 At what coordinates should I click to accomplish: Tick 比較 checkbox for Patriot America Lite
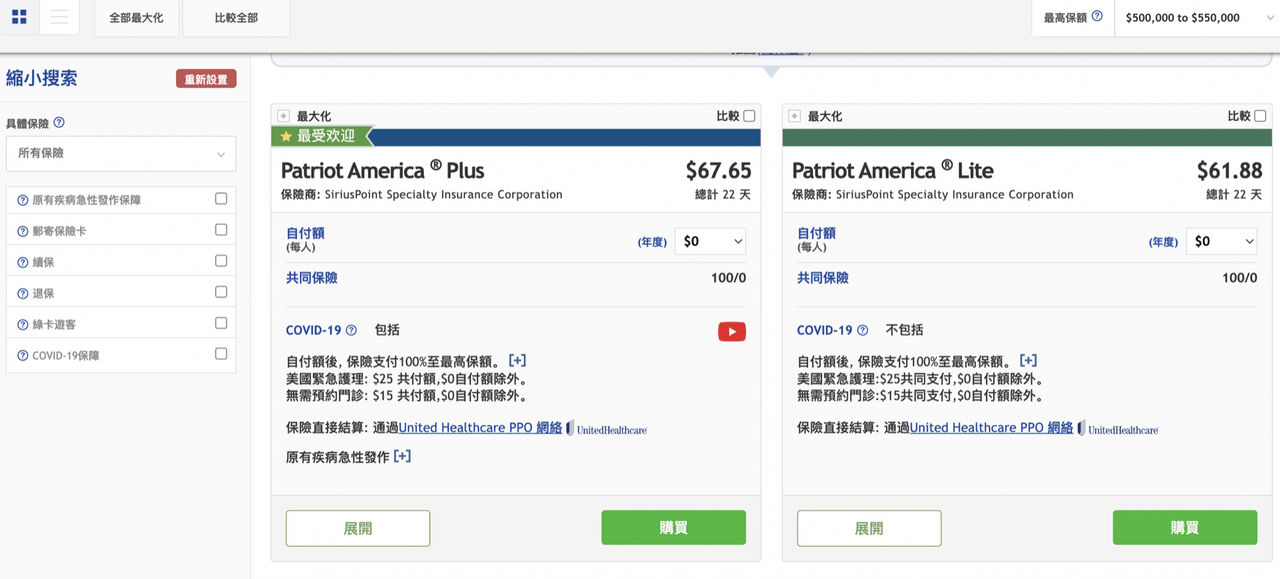pos(1260,116)
